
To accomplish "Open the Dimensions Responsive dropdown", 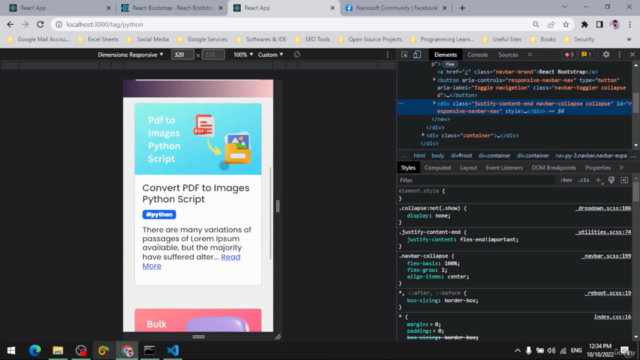I will (x=130, y=55).
